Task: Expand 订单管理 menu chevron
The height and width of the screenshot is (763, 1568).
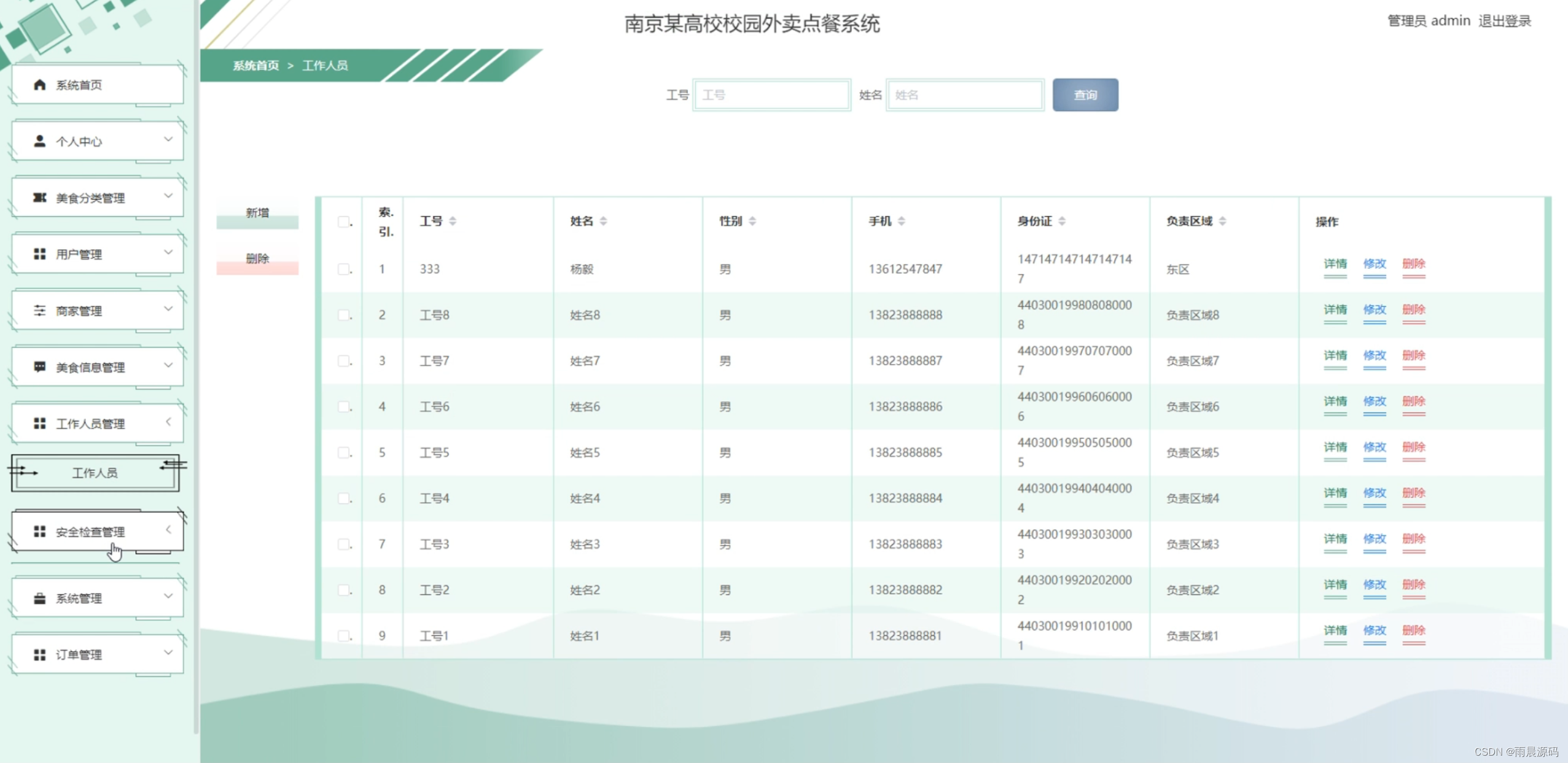Action: point(168,653)
